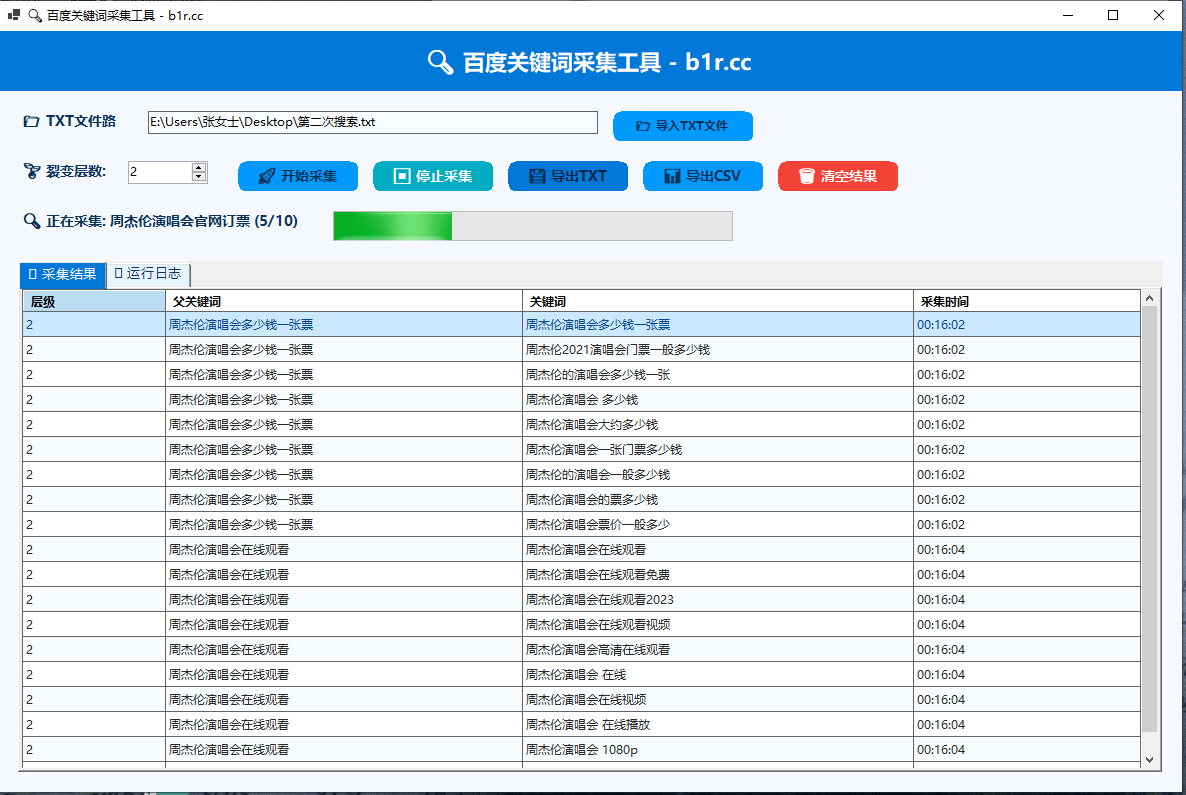Click the folder icon beside TXT文件路
1186x795 pixels.
tap(31, 122)
